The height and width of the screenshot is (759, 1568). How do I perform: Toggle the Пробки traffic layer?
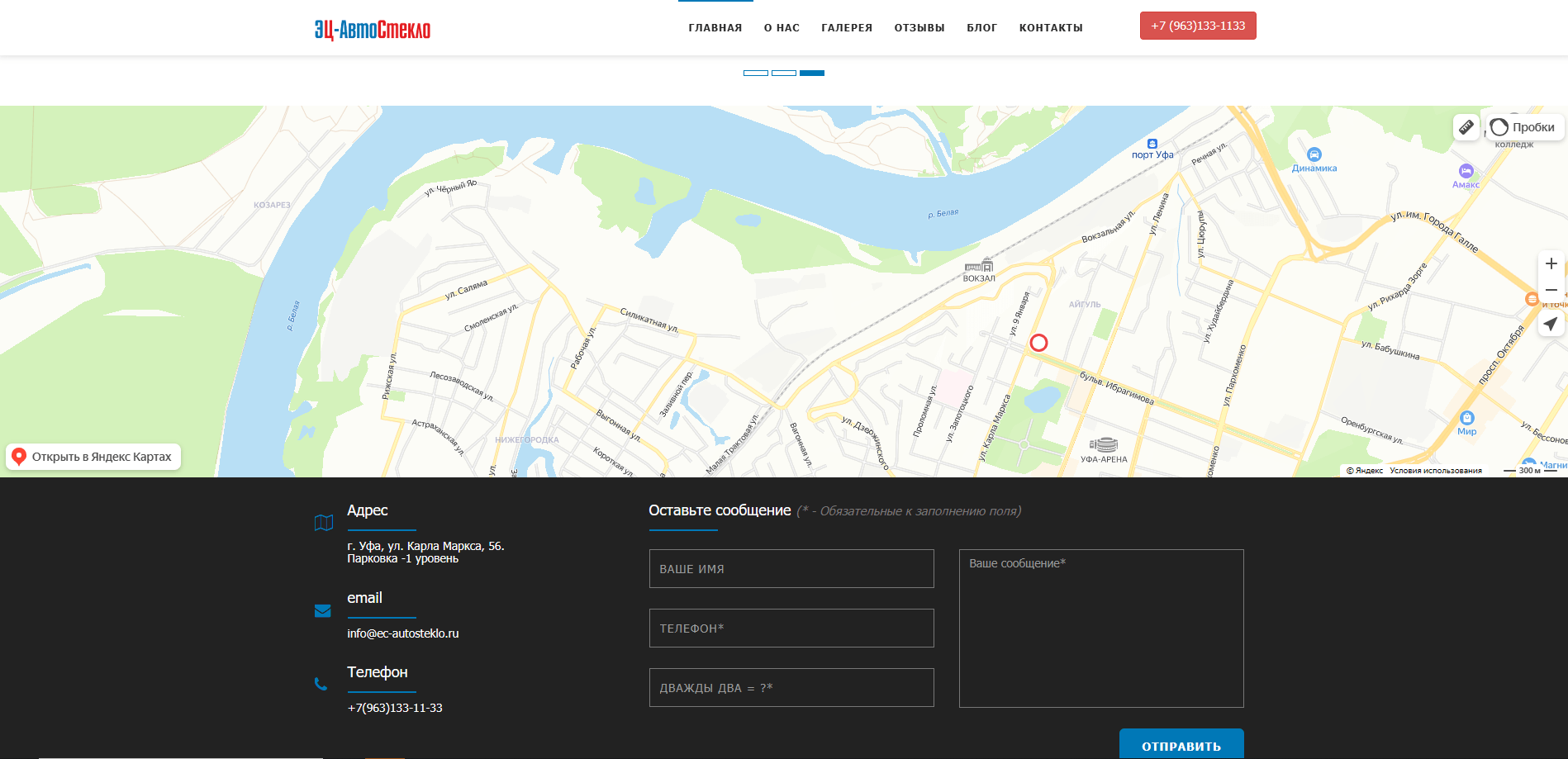point(1523,127)
